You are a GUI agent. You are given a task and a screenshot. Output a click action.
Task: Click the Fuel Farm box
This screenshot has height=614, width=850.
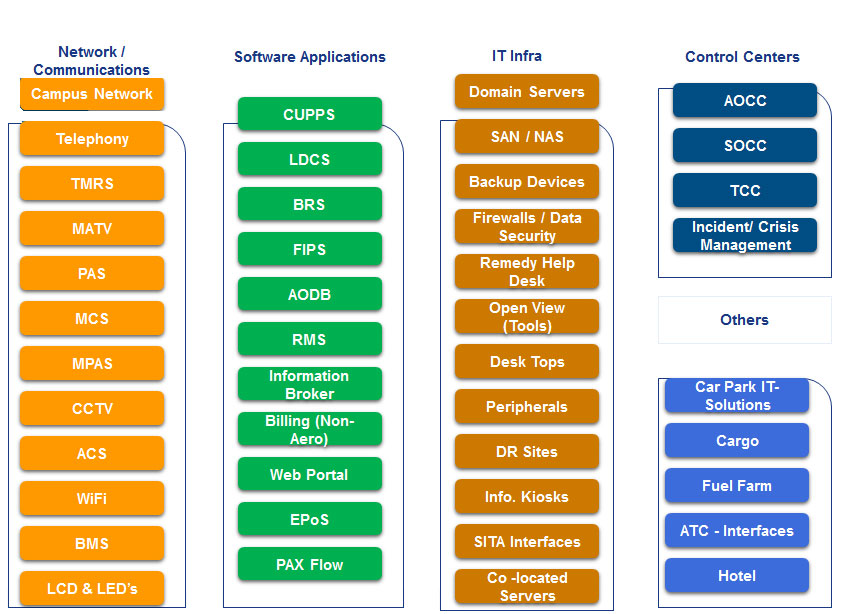click(x=737, y=486)
